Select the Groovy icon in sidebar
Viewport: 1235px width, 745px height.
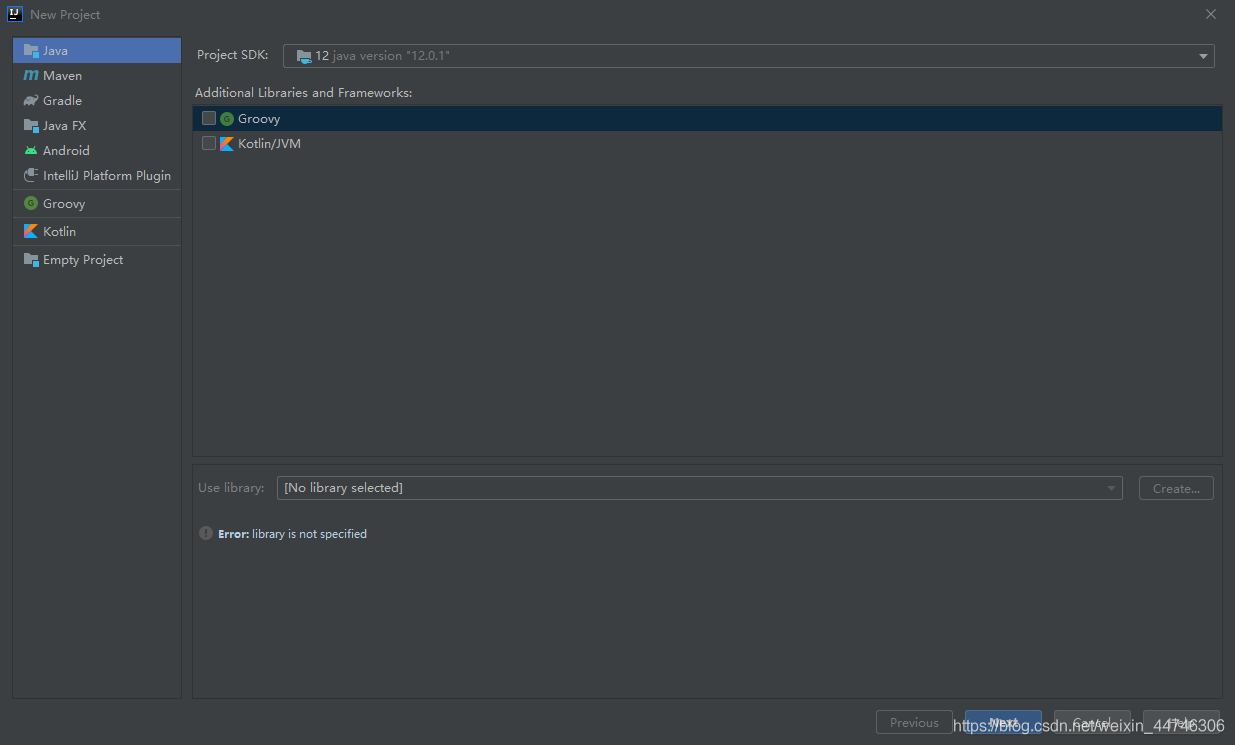click(x=31, y=203)
